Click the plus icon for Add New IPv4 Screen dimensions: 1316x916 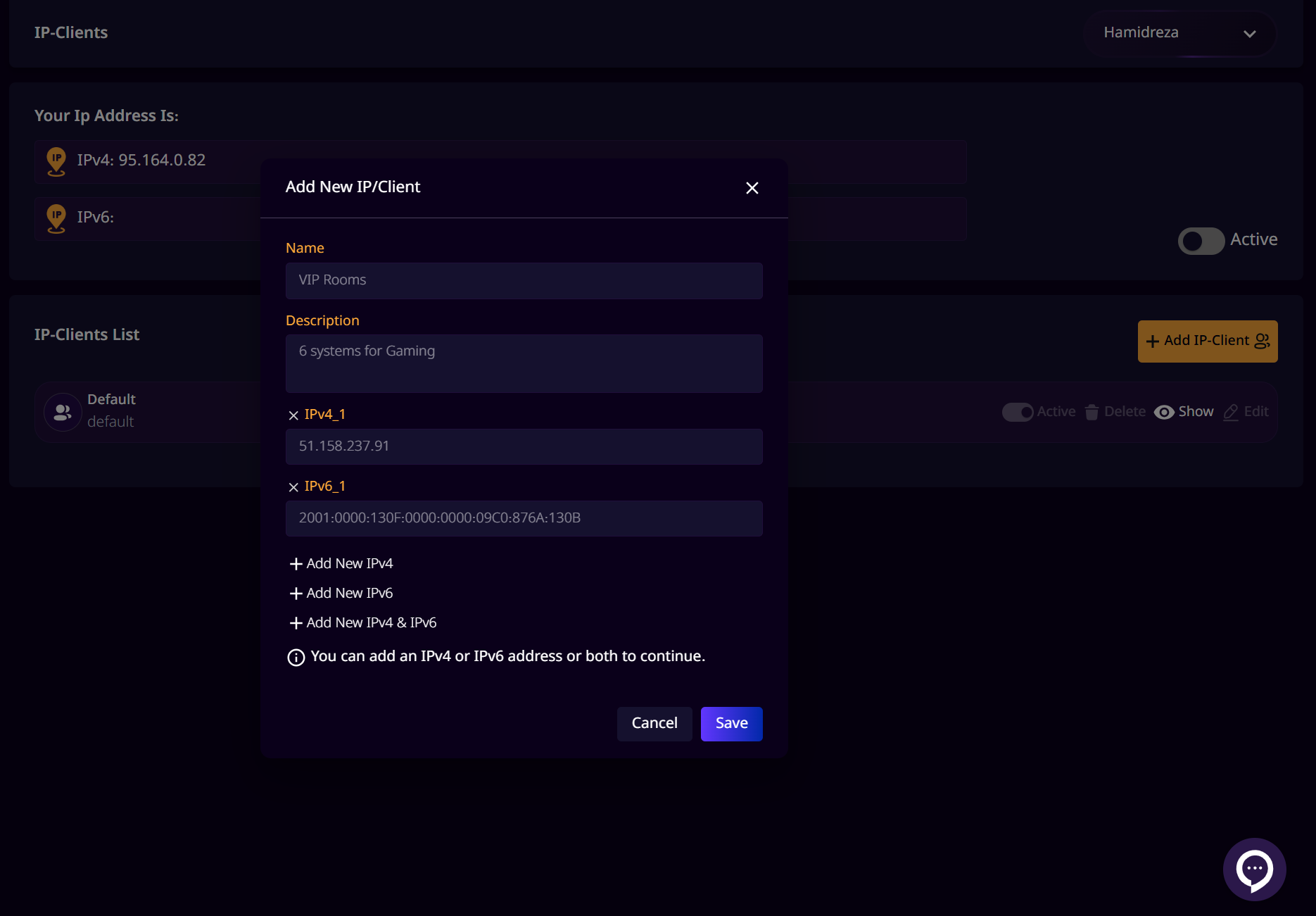[x=296, y=564]
